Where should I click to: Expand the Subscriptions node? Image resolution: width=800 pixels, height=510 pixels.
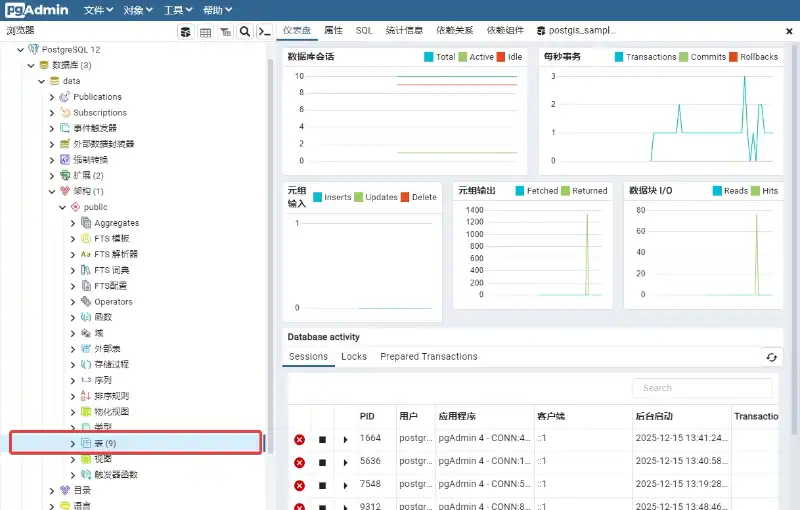52,113
